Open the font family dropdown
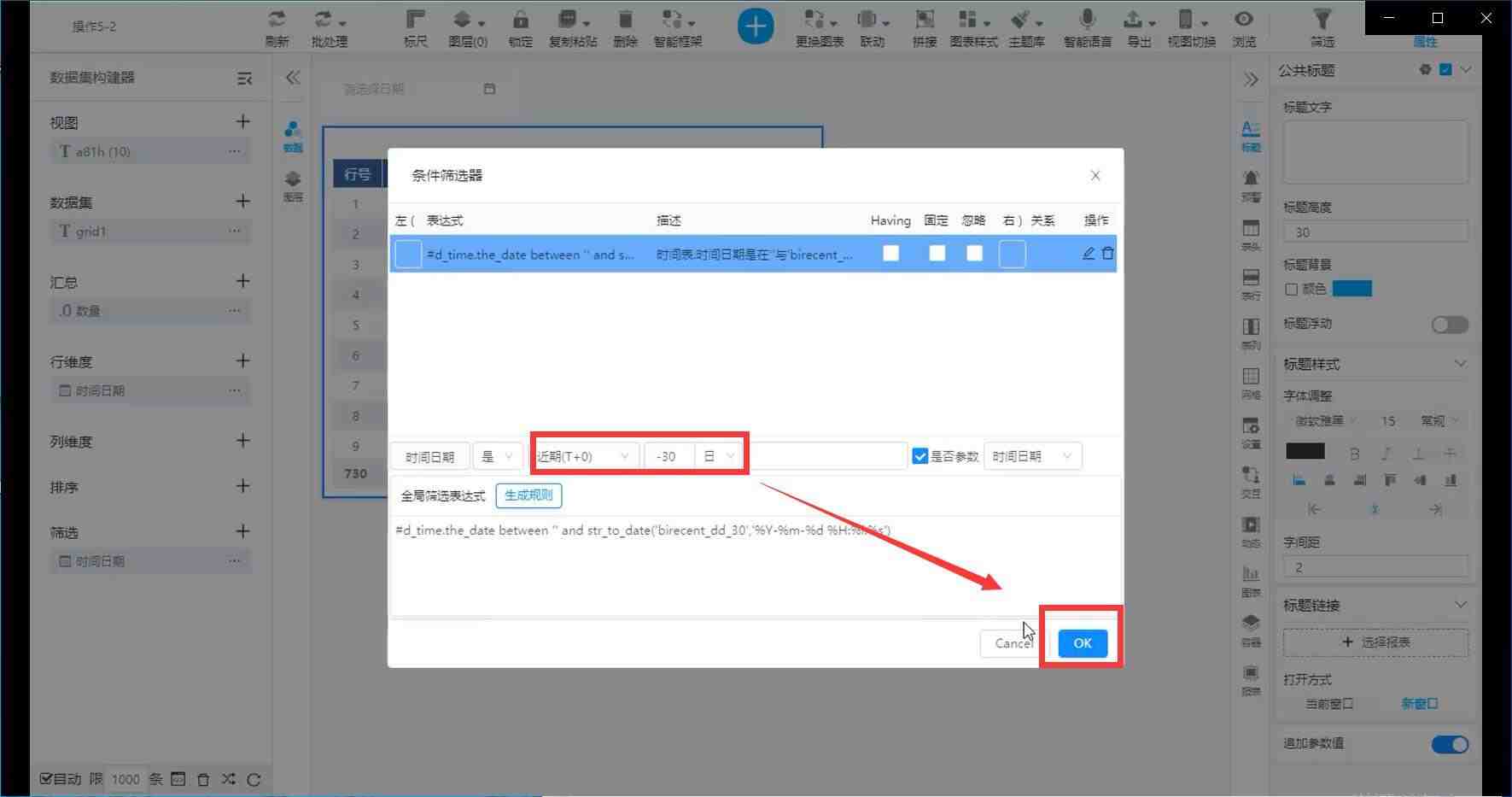 click(x=1326, y=420)
